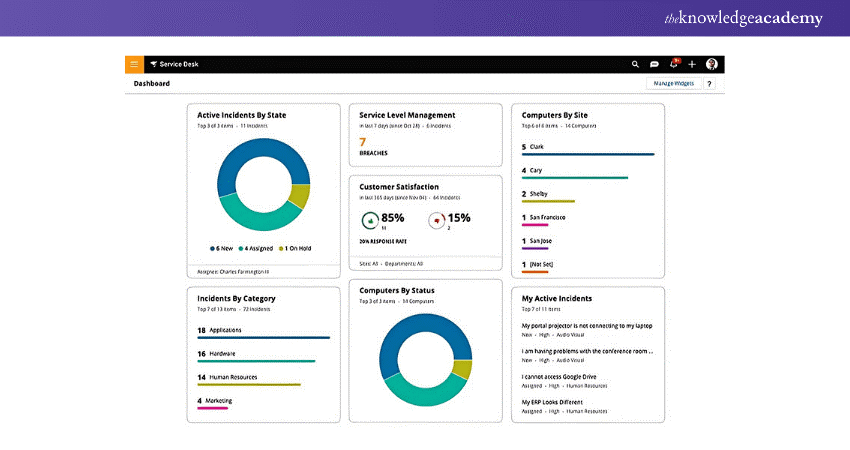Open the 7 breaches count link
The height and width of the screenshot is (450, 850).
363,142
